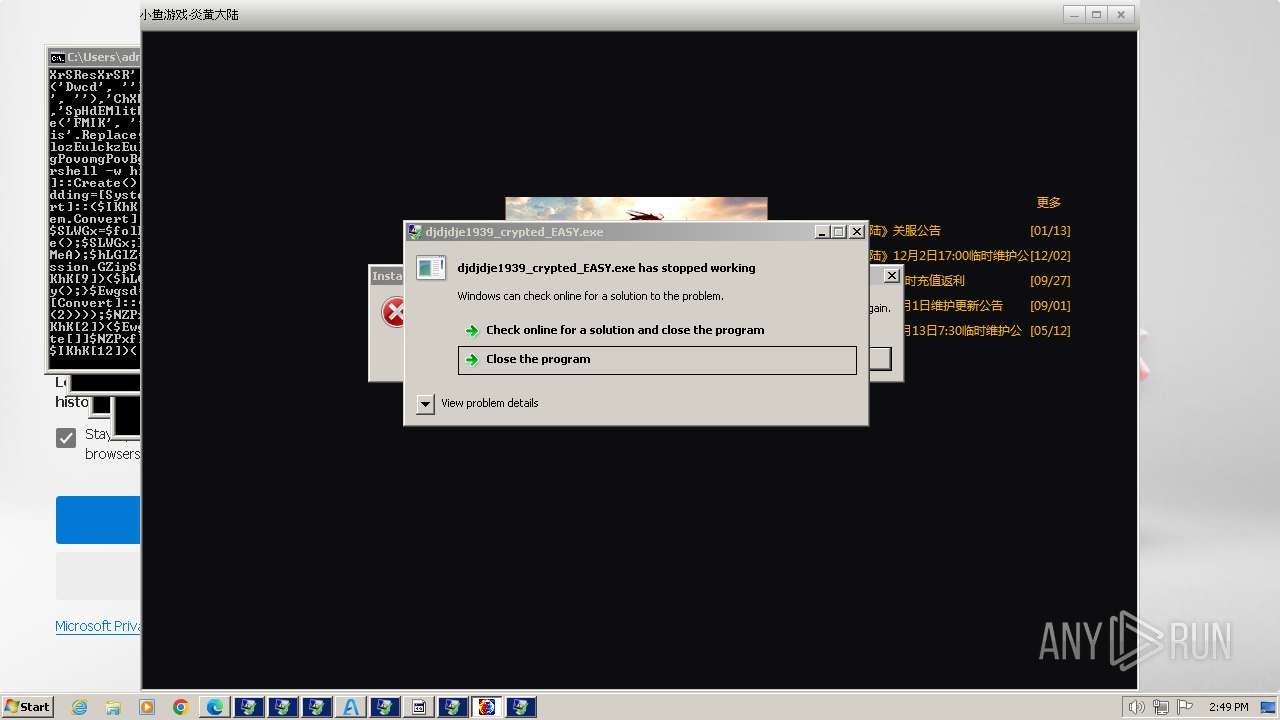Screen dimensions: 1280x720
Task: Open the 13日7:30临时维护公告 news entry
Action: [x=962, y=331]
